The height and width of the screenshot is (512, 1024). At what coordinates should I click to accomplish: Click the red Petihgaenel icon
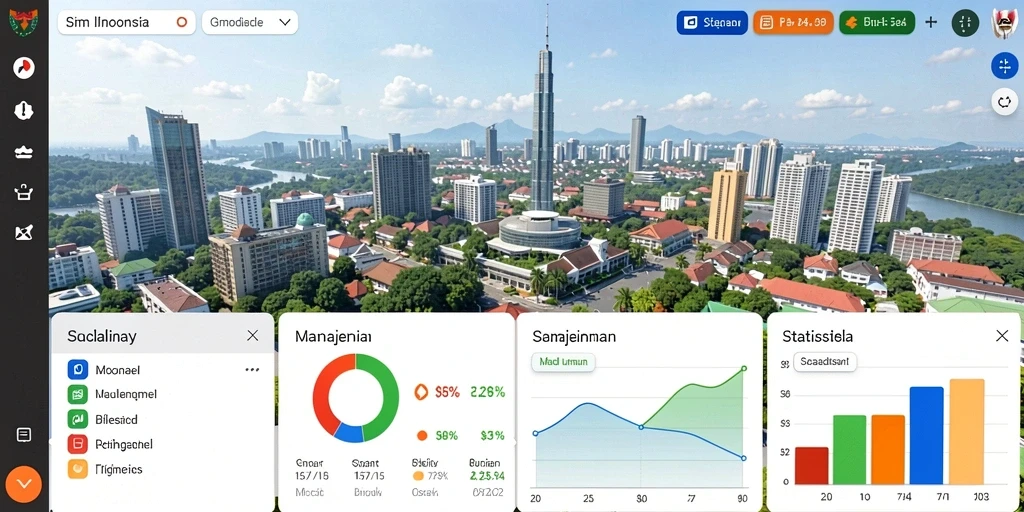click(78, 444)
